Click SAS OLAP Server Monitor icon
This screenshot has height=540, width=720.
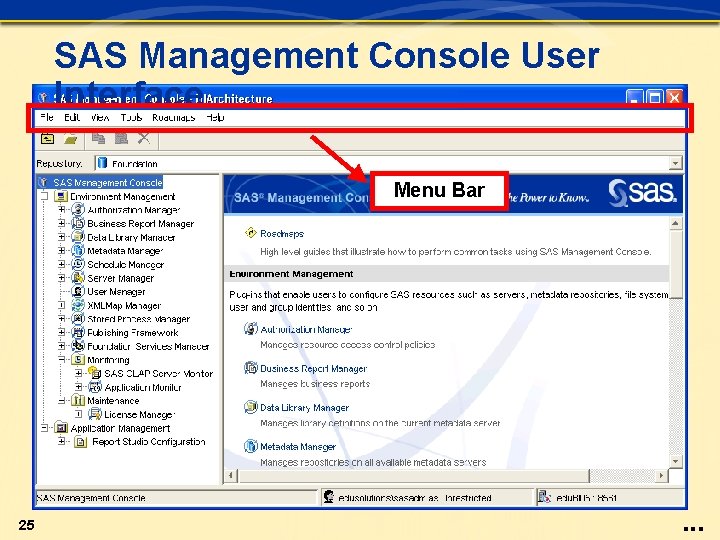(95, 373)
